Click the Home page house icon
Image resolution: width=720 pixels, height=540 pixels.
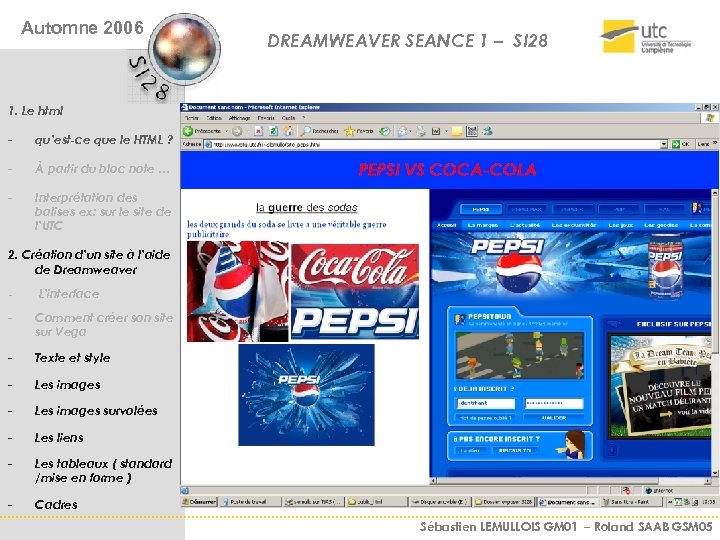coord(288,131)
